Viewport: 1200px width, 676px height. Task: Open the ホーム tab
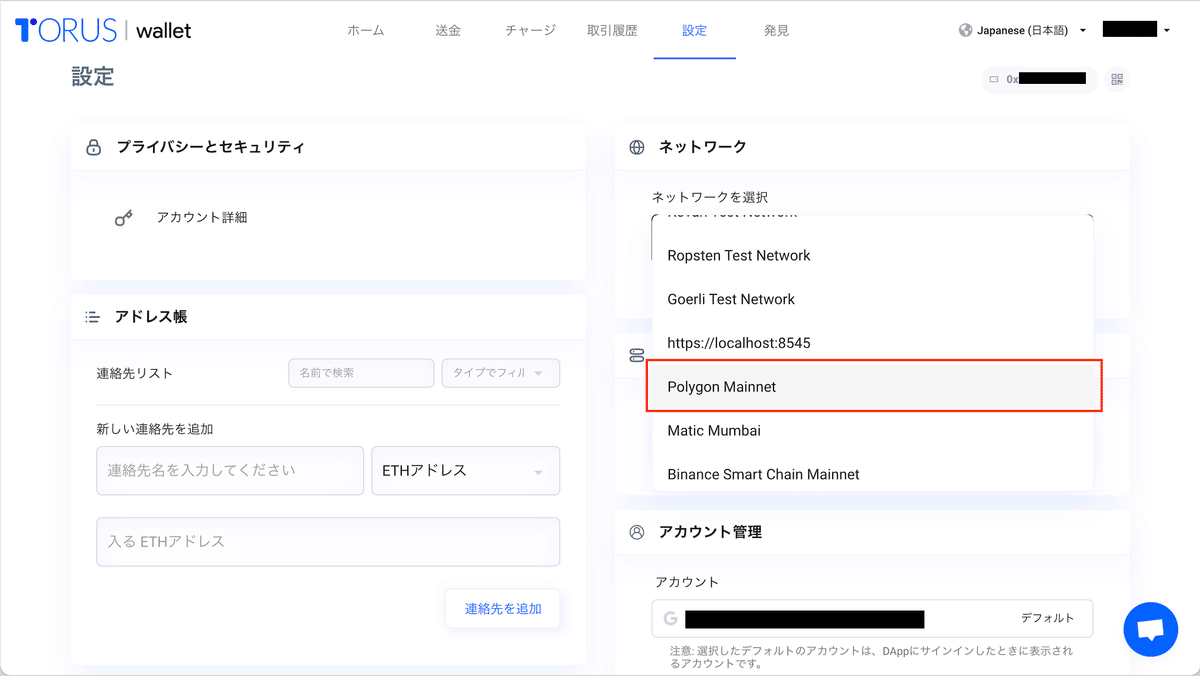(x=365, y=30)
